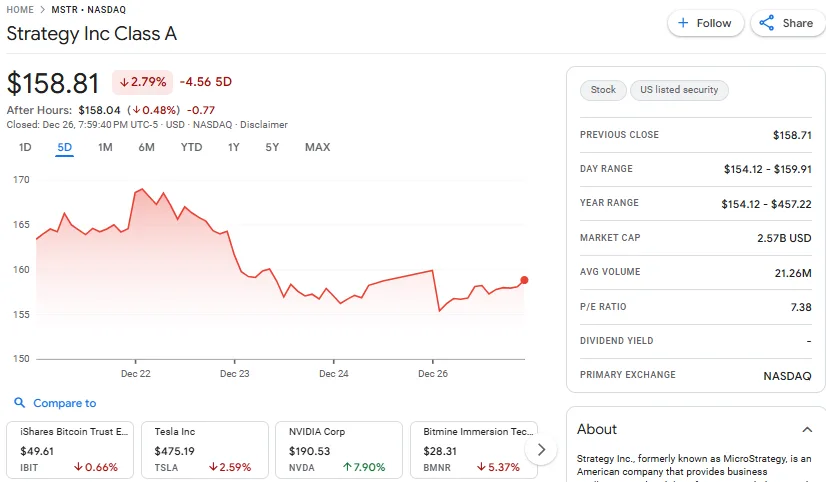Click the MARKET CAP value 2.57B USD
826x482 pixels.
(784, 238)
